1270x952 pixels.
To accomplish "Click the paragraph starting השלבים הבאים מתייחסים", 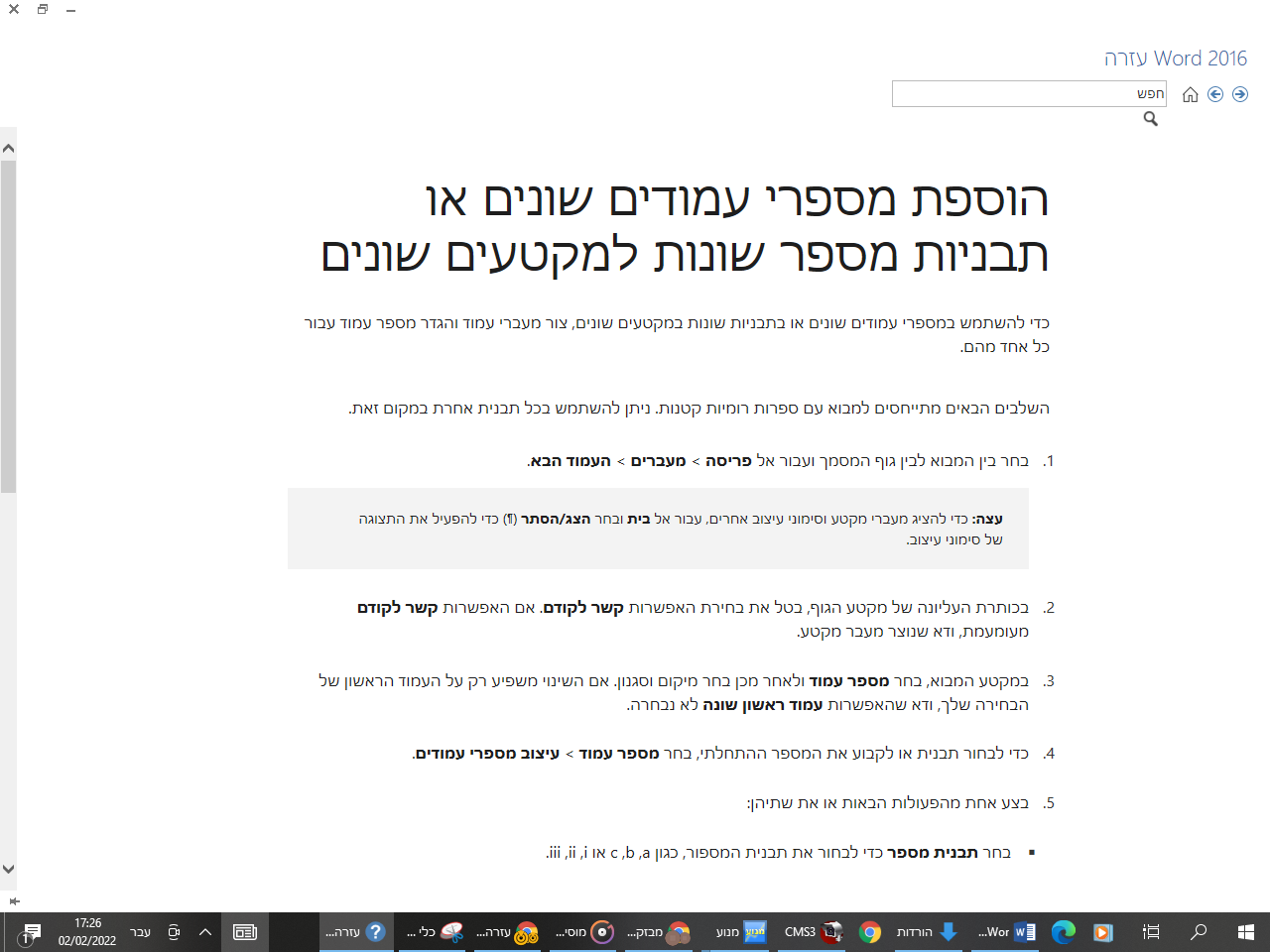I will point(698,409).
